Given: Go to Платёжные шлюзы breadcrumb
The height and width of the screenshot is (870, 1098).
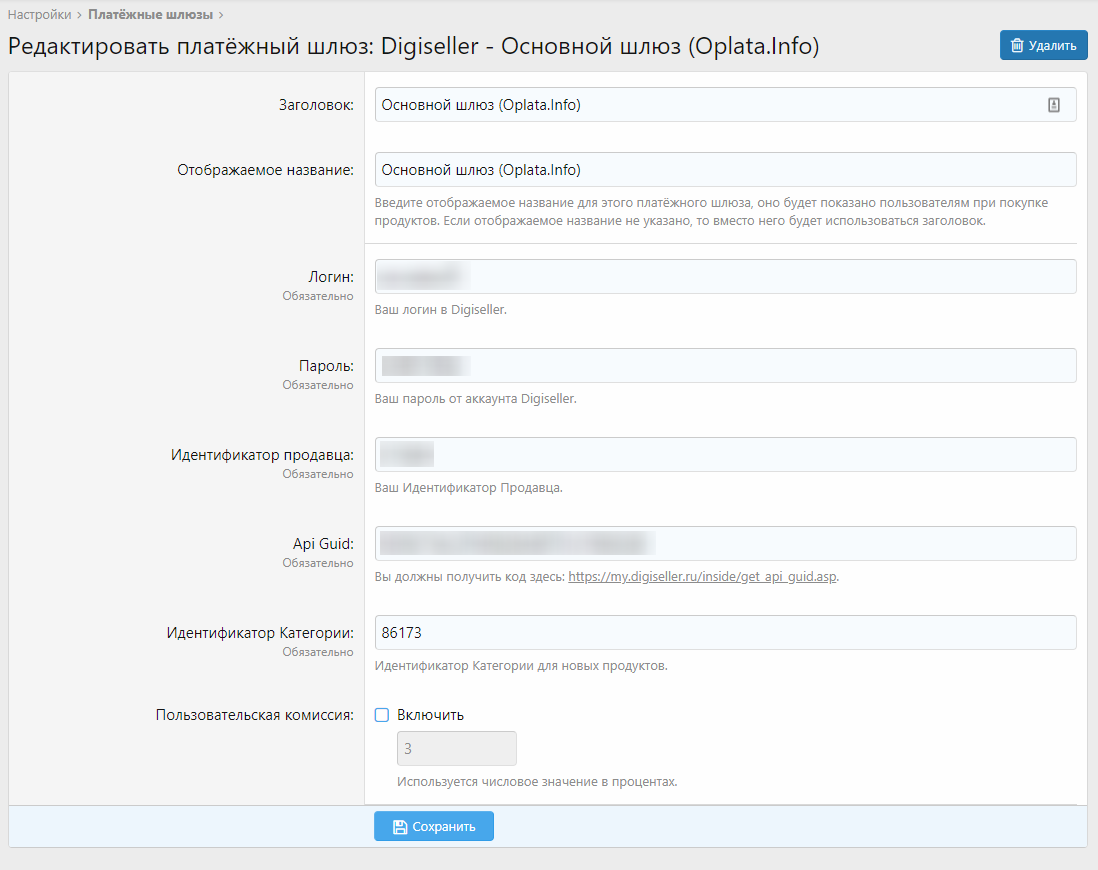Looking at the screenshot, I should (x=150, y=15).
